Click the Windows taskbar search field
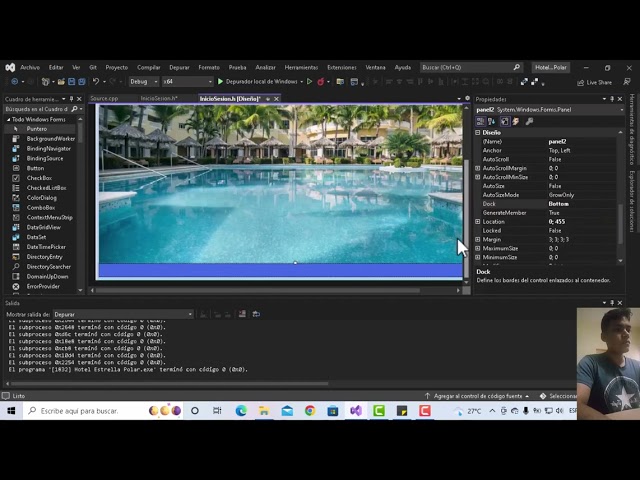 point(104,411)
